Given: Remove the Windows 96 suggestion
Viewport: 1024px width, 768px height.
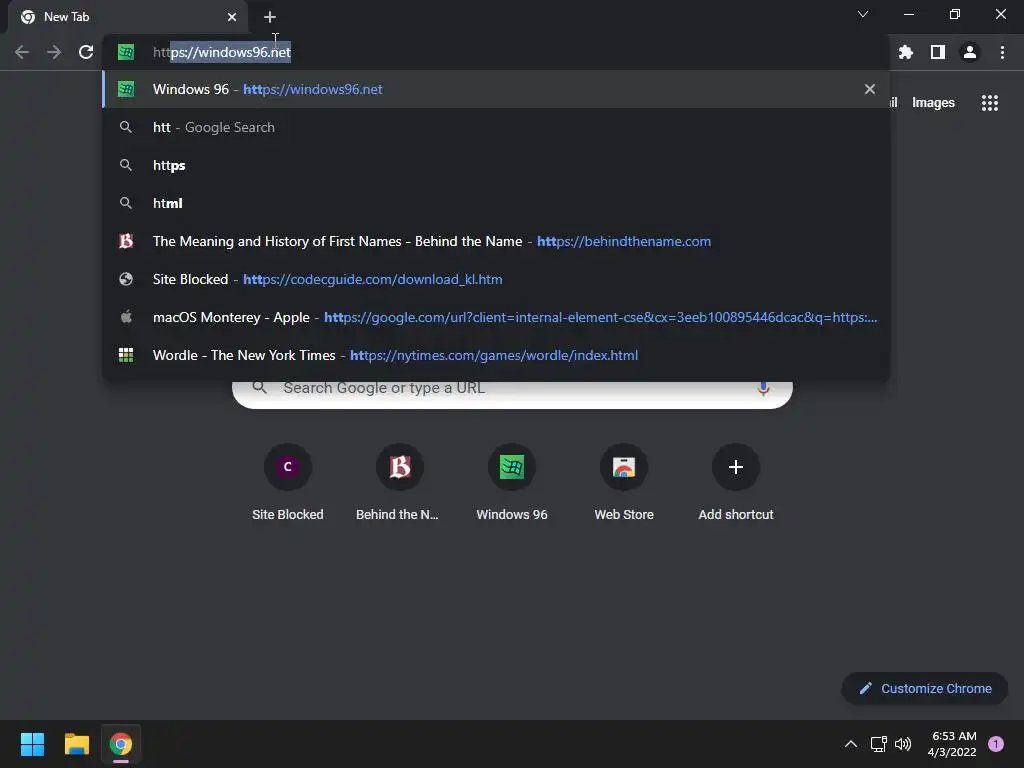Looking at the screenshot, I should point(870,89).
